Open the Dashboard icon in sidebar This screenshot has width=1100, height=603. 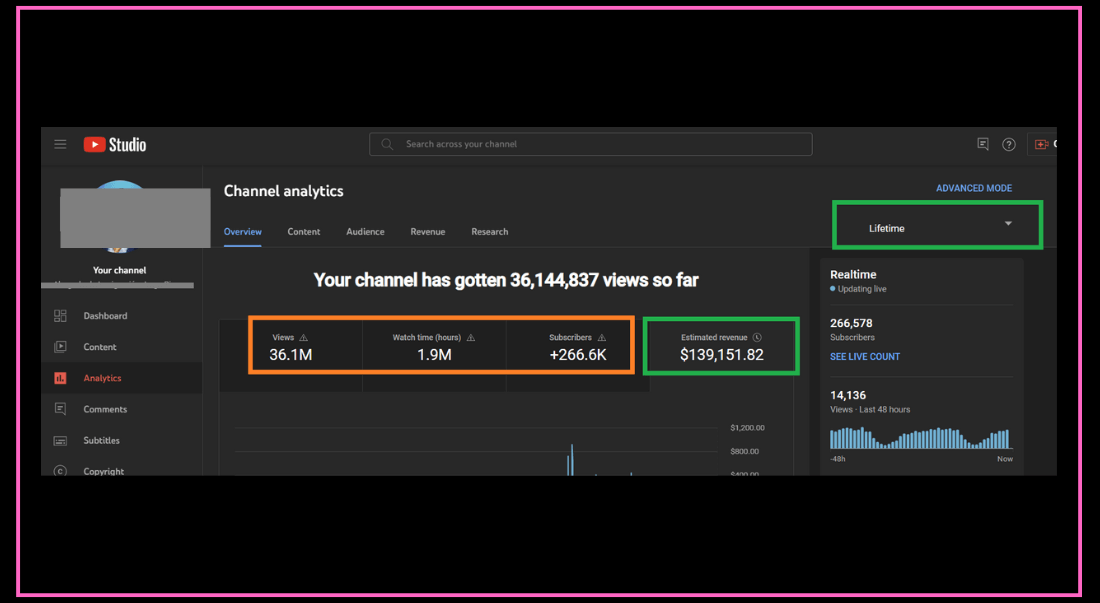coord(61,316)
